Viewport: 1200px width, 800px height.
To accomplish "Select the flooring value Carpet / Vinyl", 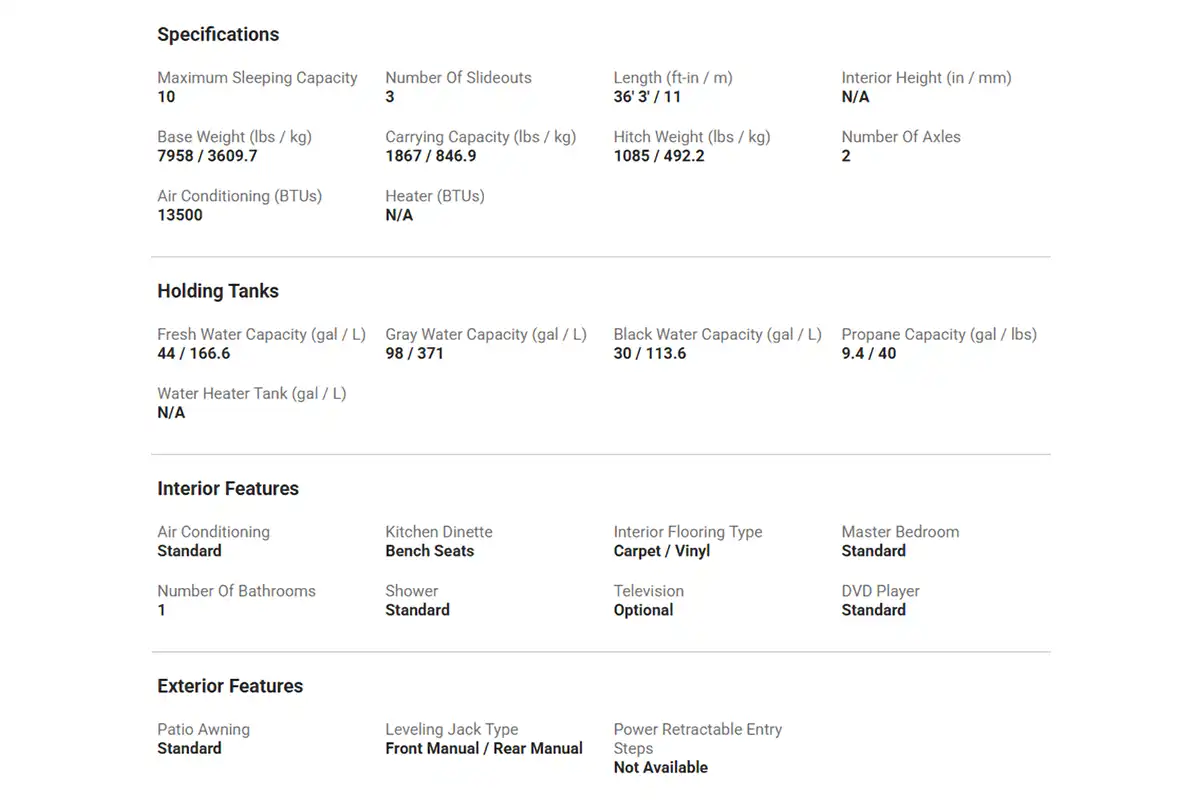I will click(x=662, y=551).
